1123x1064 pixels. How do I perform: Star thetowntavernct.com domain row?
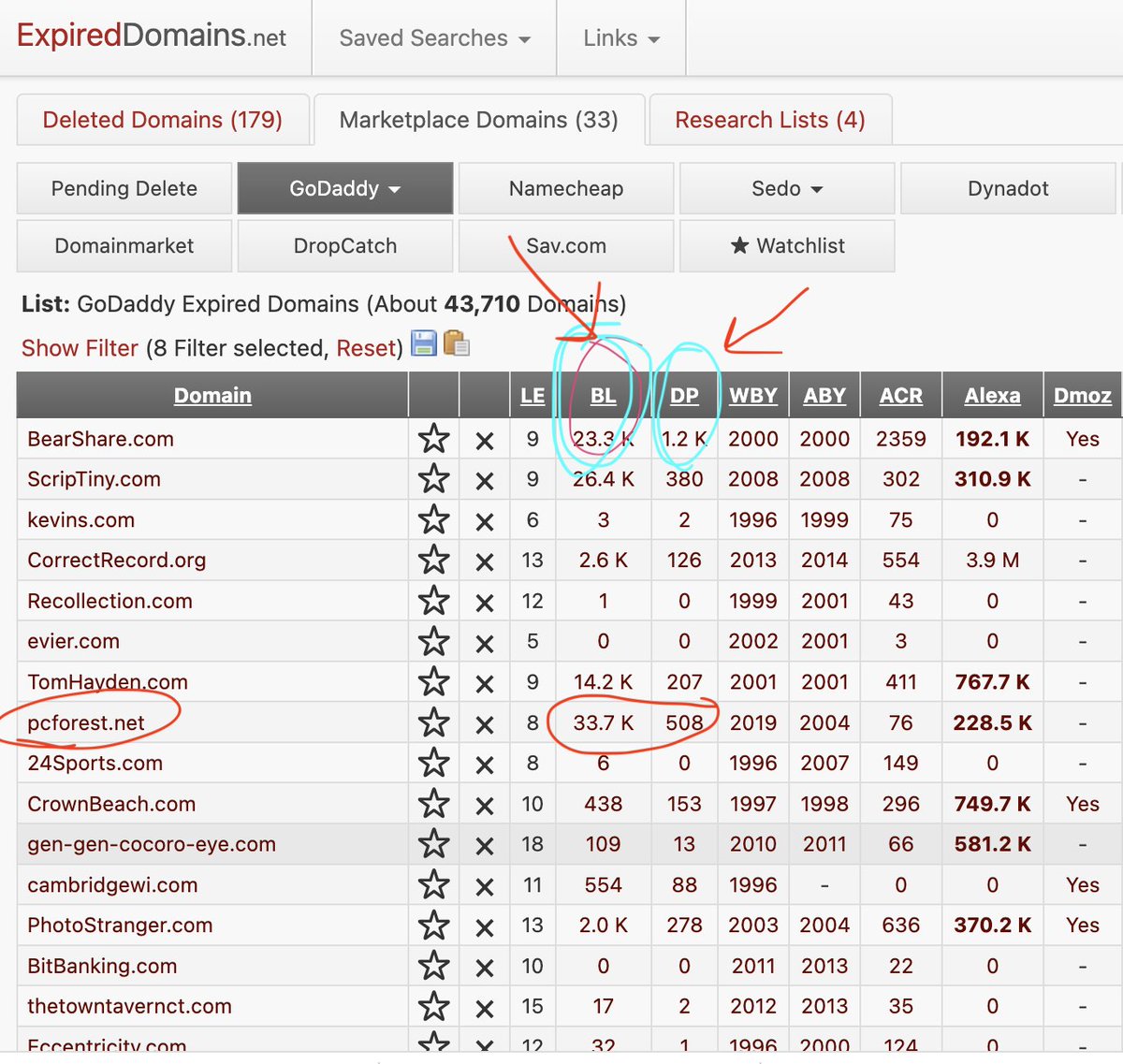coord(433,1006)
